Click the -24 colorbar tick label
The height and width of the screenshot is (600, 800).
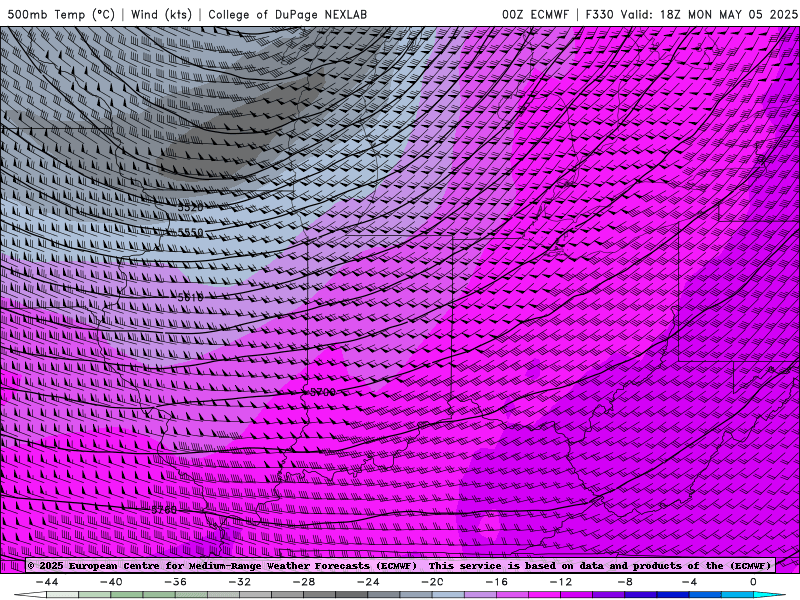tap(368, 582)
